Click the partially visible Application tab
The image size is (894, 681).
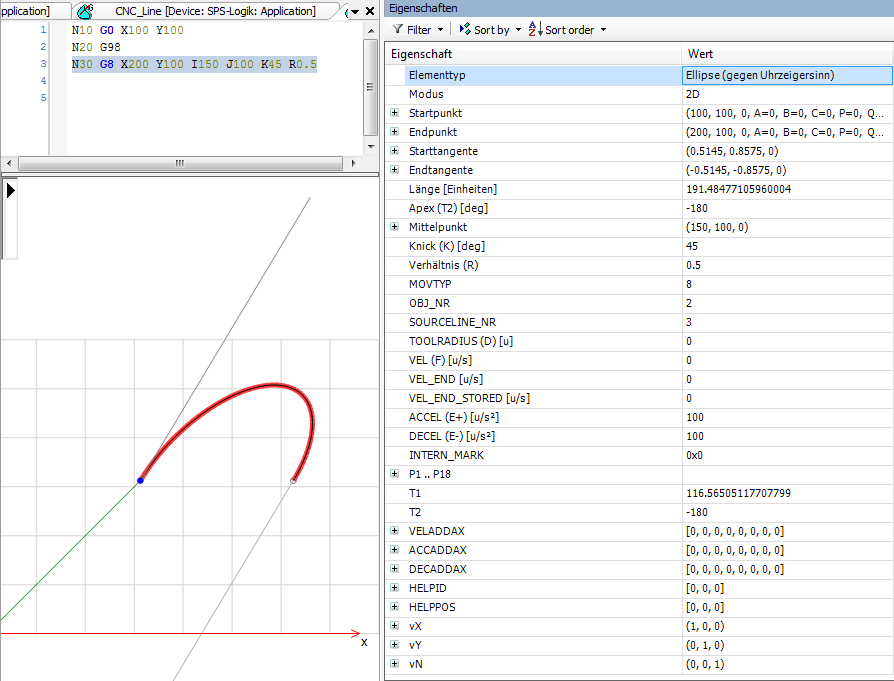(33, 11)
